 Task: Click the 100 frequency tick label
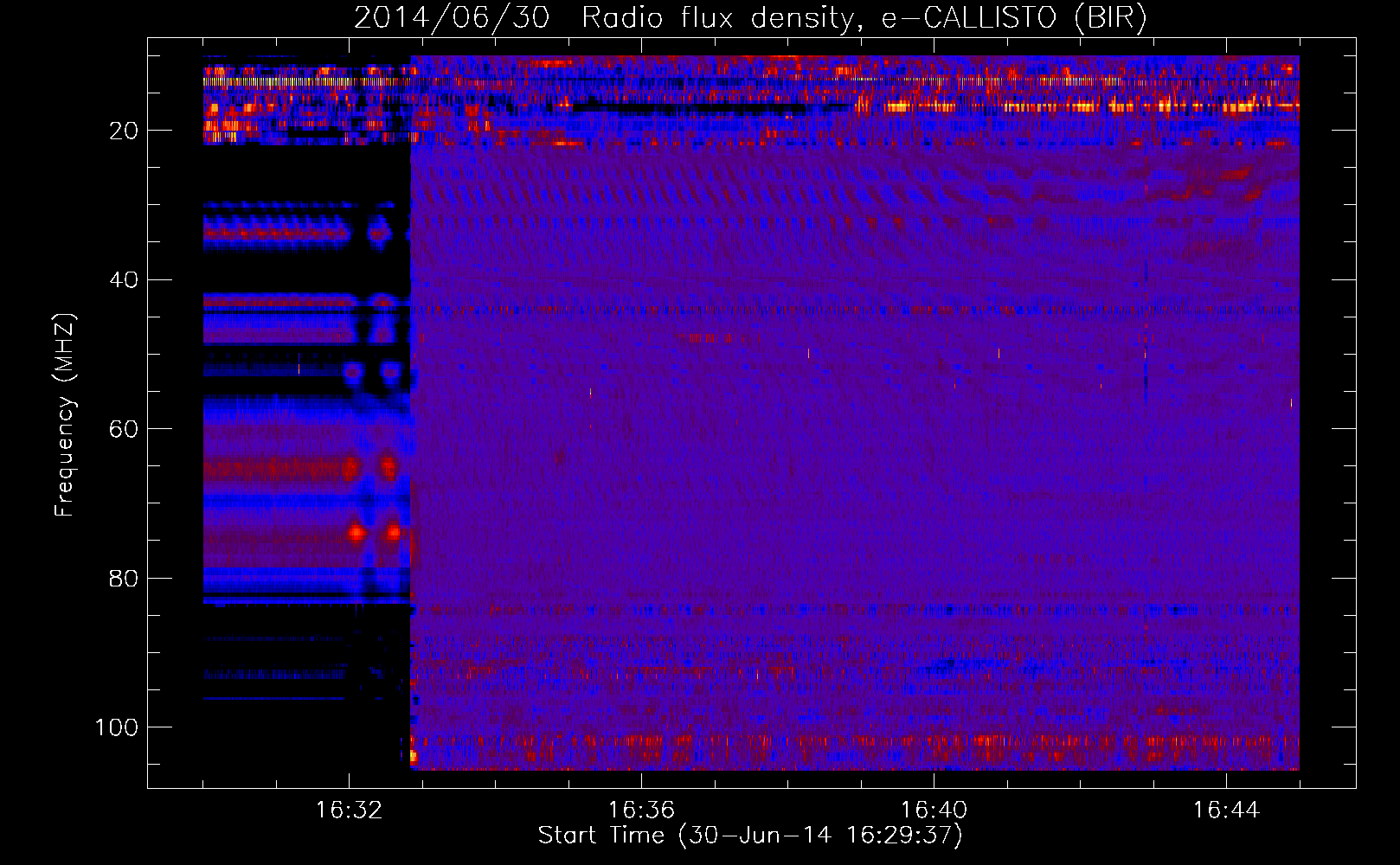tap(117, 727)
